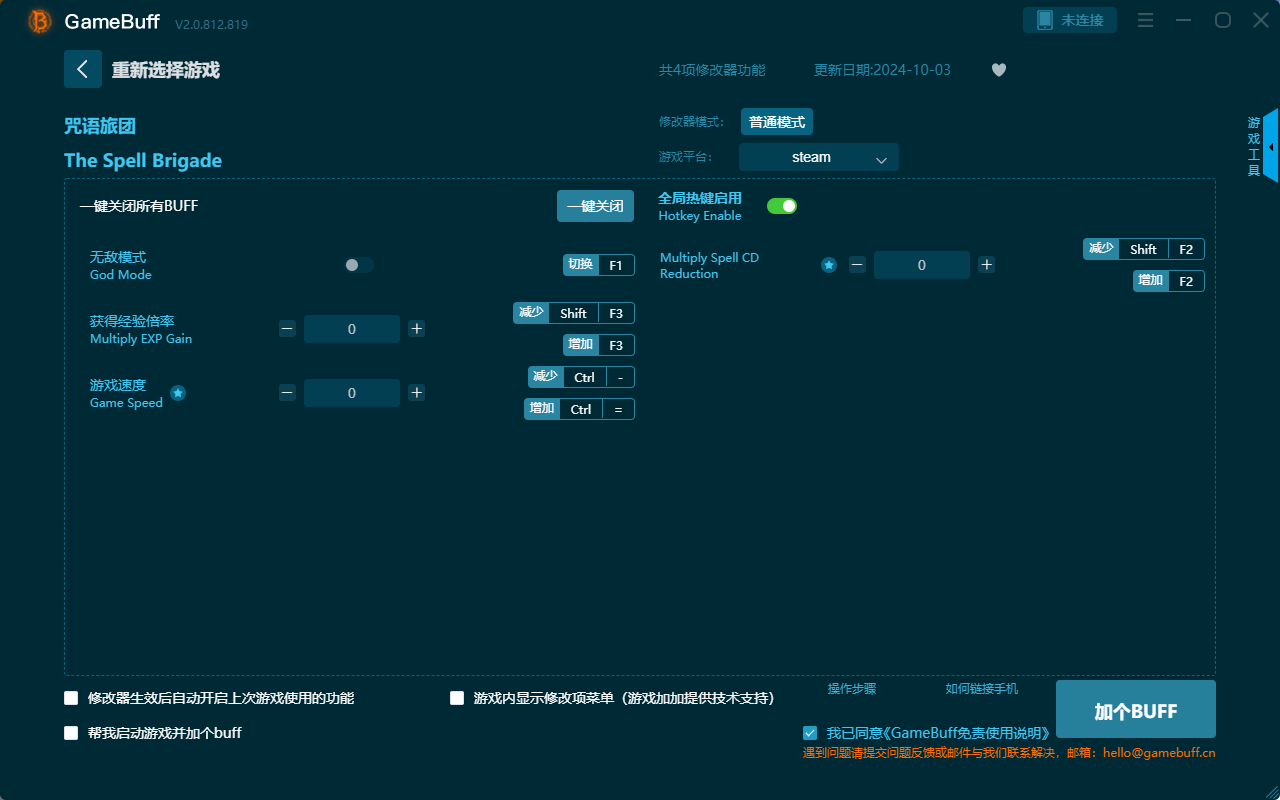The width and height of the screenshot is (1280, 800).
Task: Click the favorite heart icon near update date
Action: 998,70
